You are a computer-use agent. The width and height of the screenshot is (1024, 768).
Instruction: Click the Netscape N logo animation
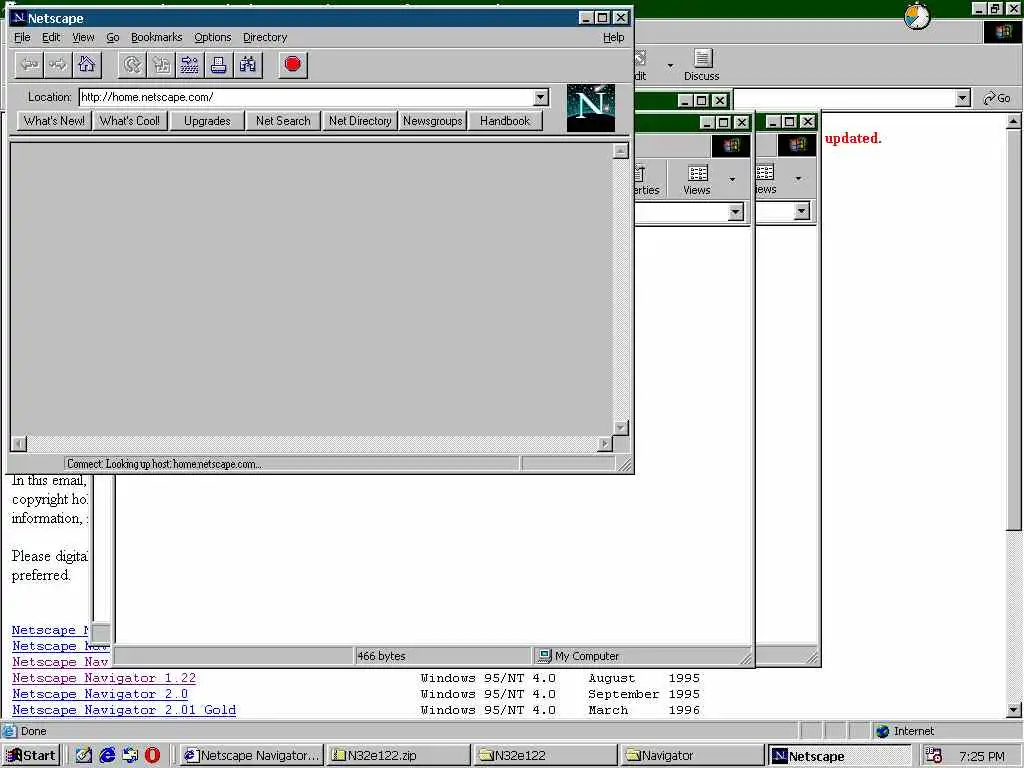tap(590, 108)
